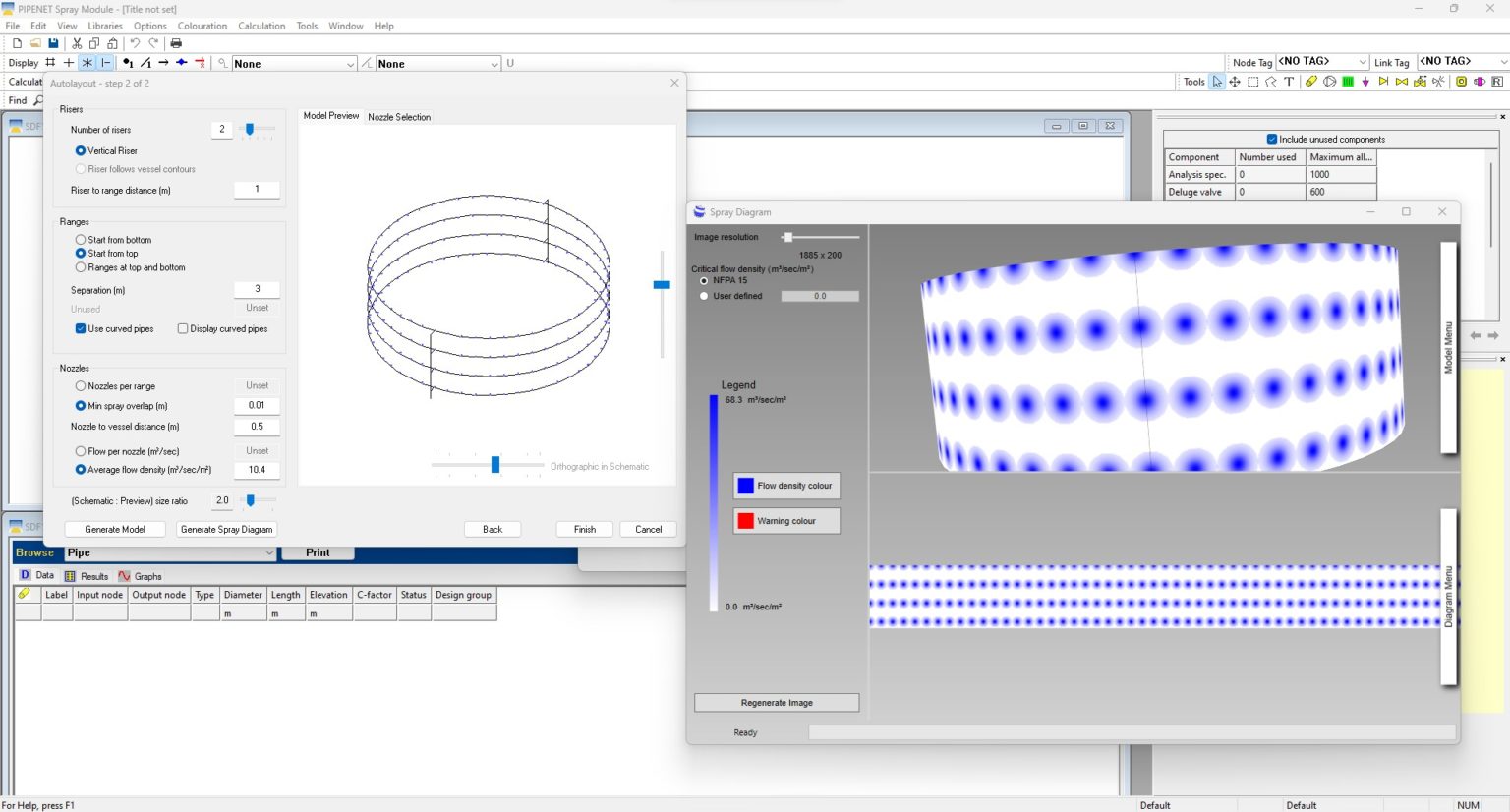Open the Graphs tab in the browse panel
This screenshot has width=1510, height=812.
[145, 576]
